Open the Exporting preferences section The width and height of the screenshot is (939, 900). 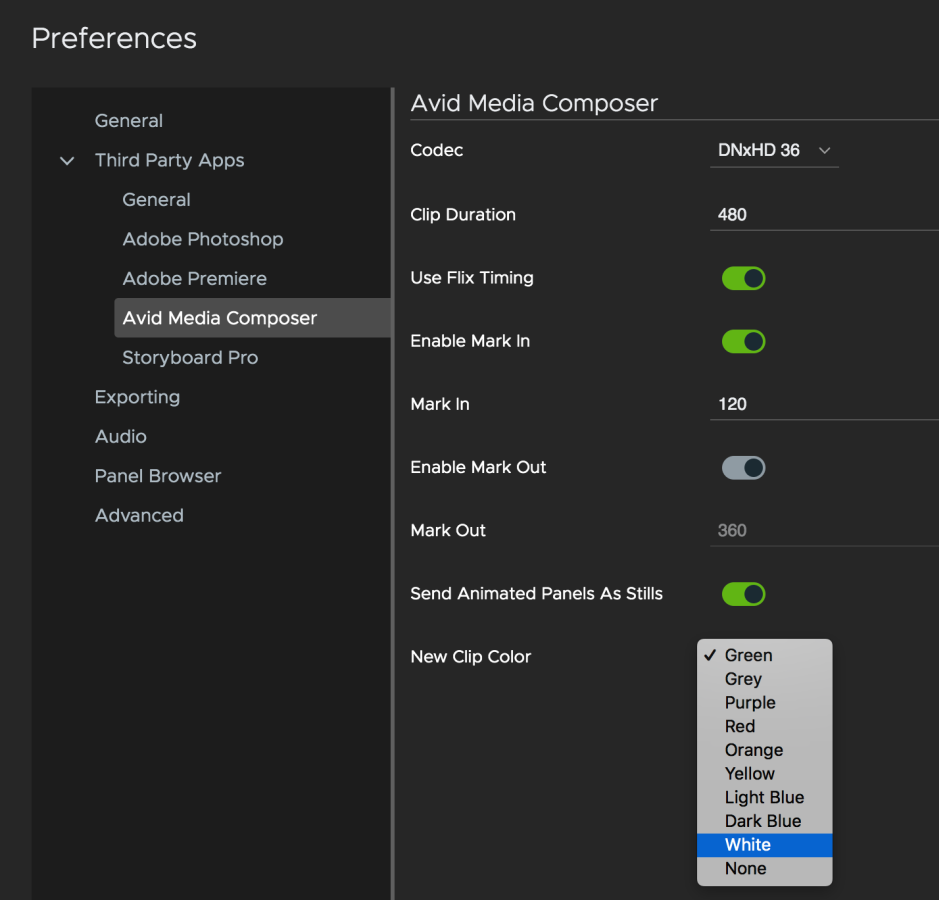[137, 397]
